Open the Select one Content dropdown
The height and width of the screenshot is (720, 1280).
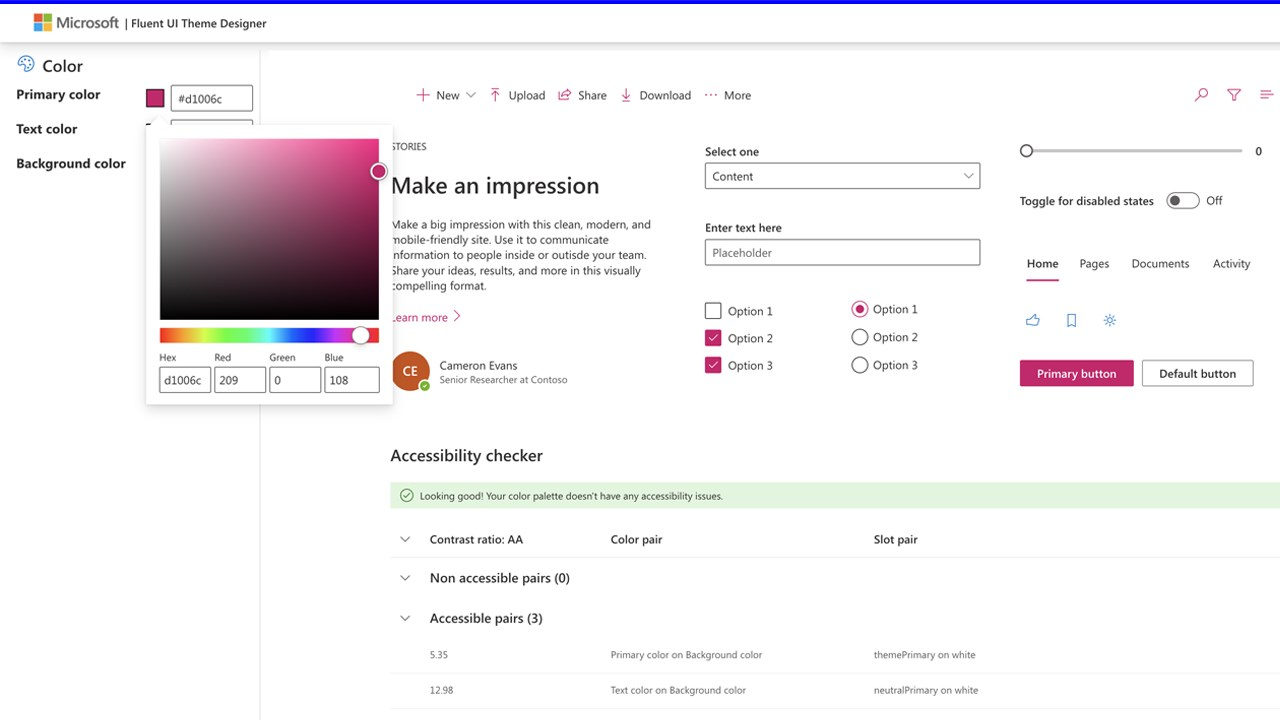point(842,176)
